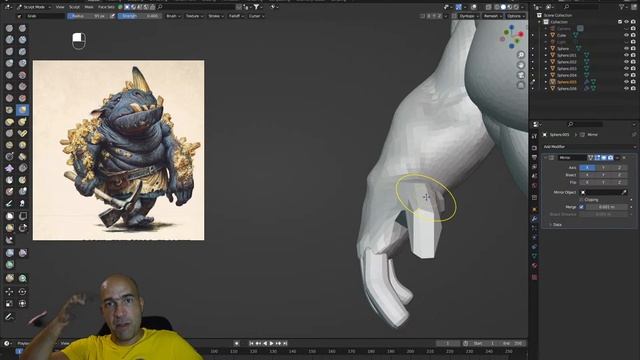Select the highlighted Grab brush in toolbar

(x=22, y=110)
